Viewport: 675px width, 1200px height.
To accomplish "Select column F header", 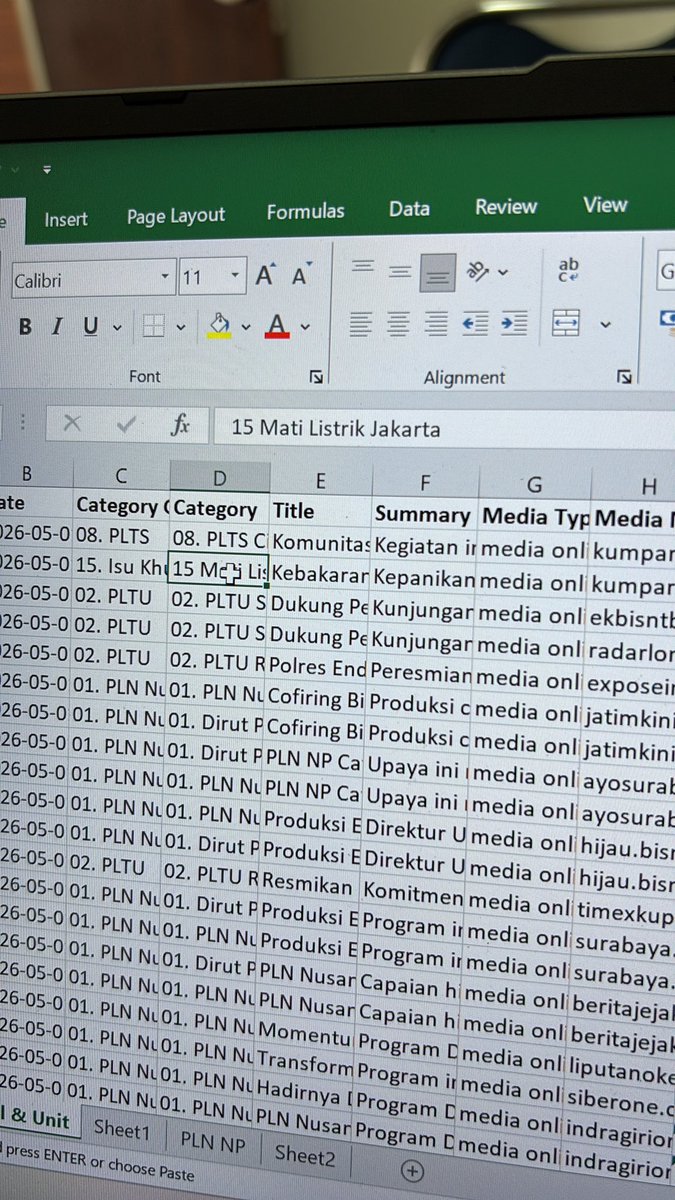I will point(424,484).
